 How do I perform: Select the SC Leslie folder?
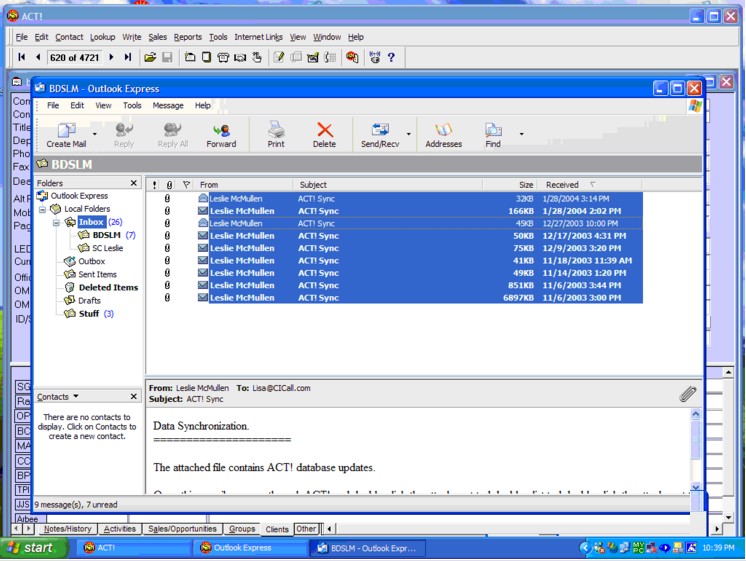[x=107, y=248]
